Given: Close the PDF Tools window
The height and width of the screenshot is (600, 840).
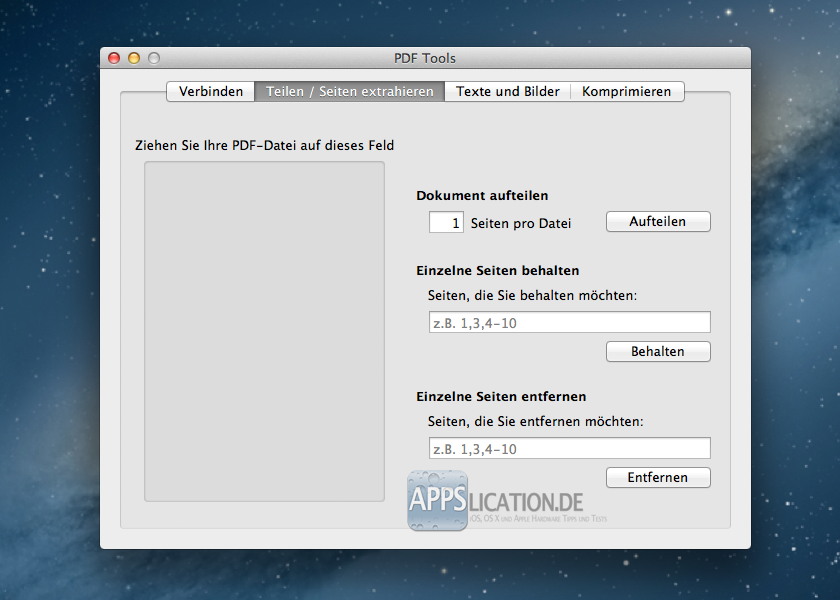Looking at the screenshot, I should pyautogui.click(x=114, y=58).
